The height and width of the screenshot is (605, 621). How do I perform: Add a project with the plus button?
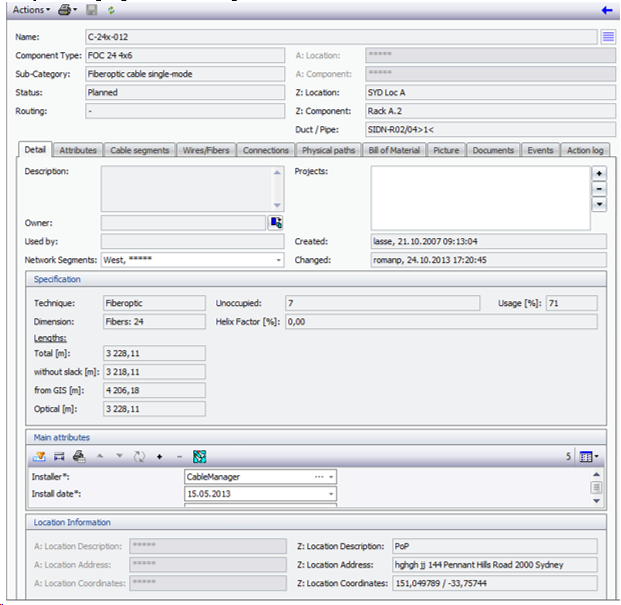tap(599, 173)
